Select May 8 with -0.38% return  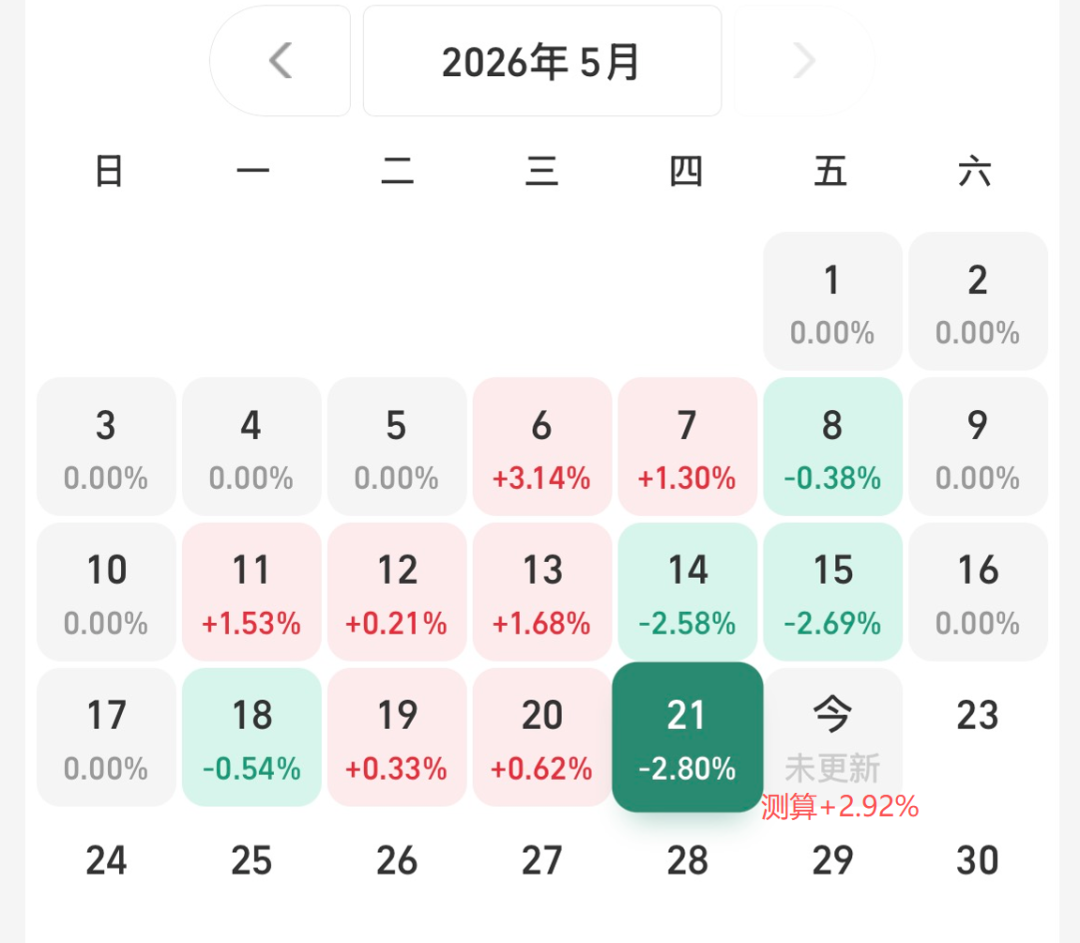[x=833, y=446]
